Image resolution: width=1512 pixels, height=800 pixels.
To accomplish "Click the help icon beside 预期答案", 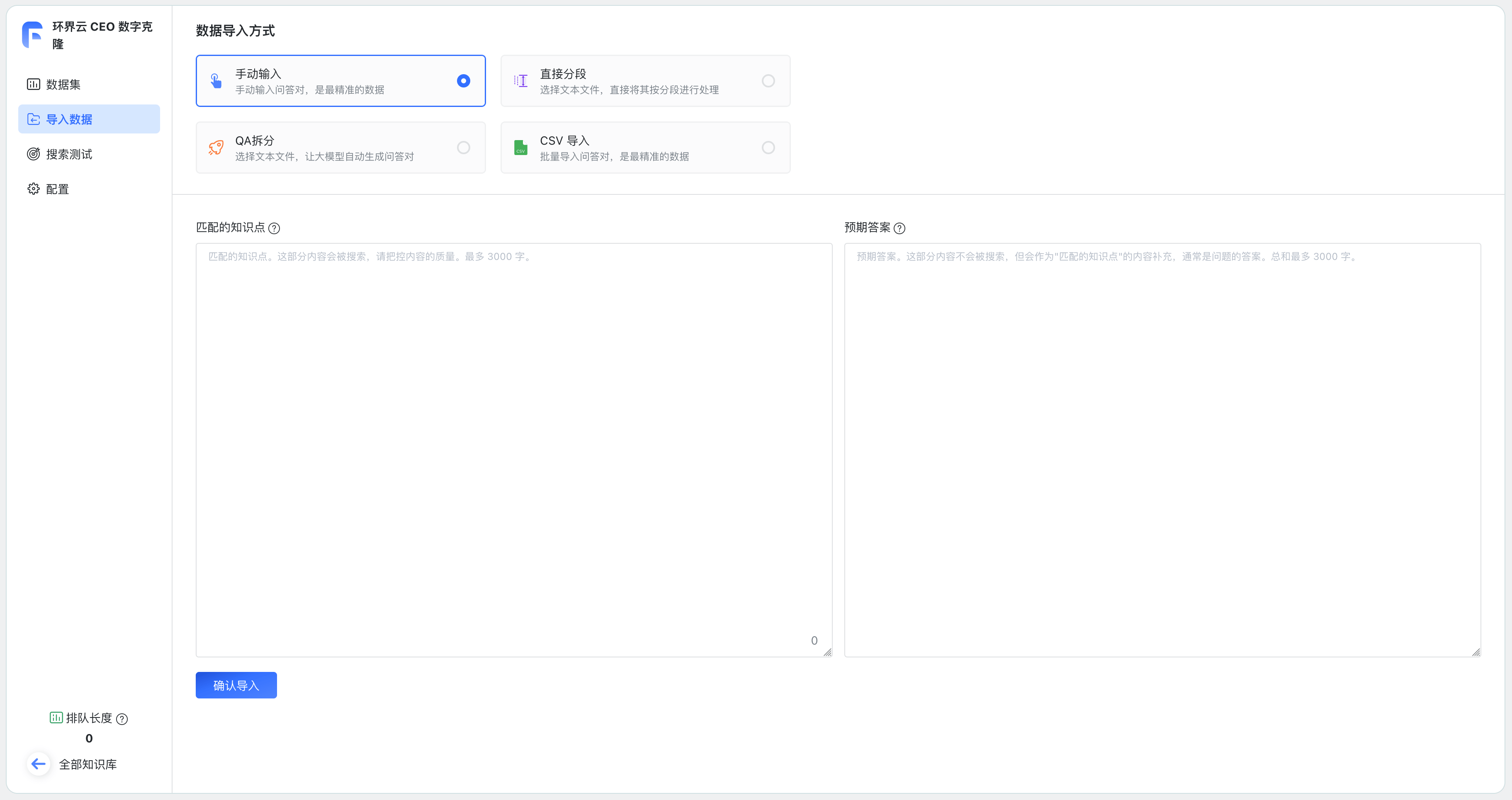I will (899, 228).
